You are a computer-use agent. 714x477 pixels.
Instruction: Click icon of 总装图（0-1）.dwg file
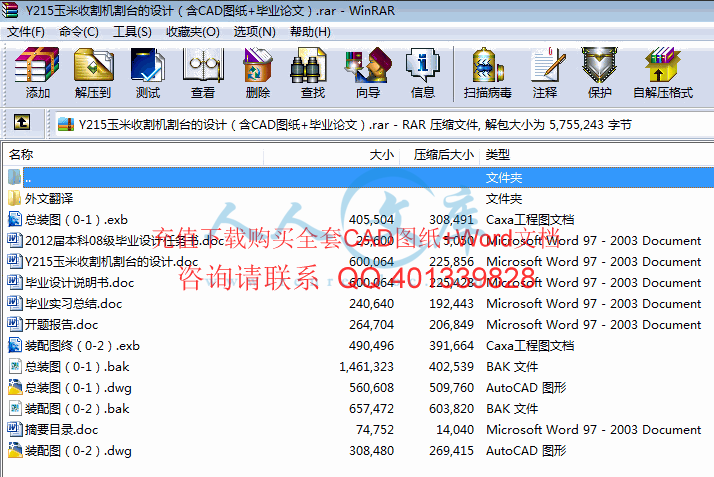(x=15, y=387)
